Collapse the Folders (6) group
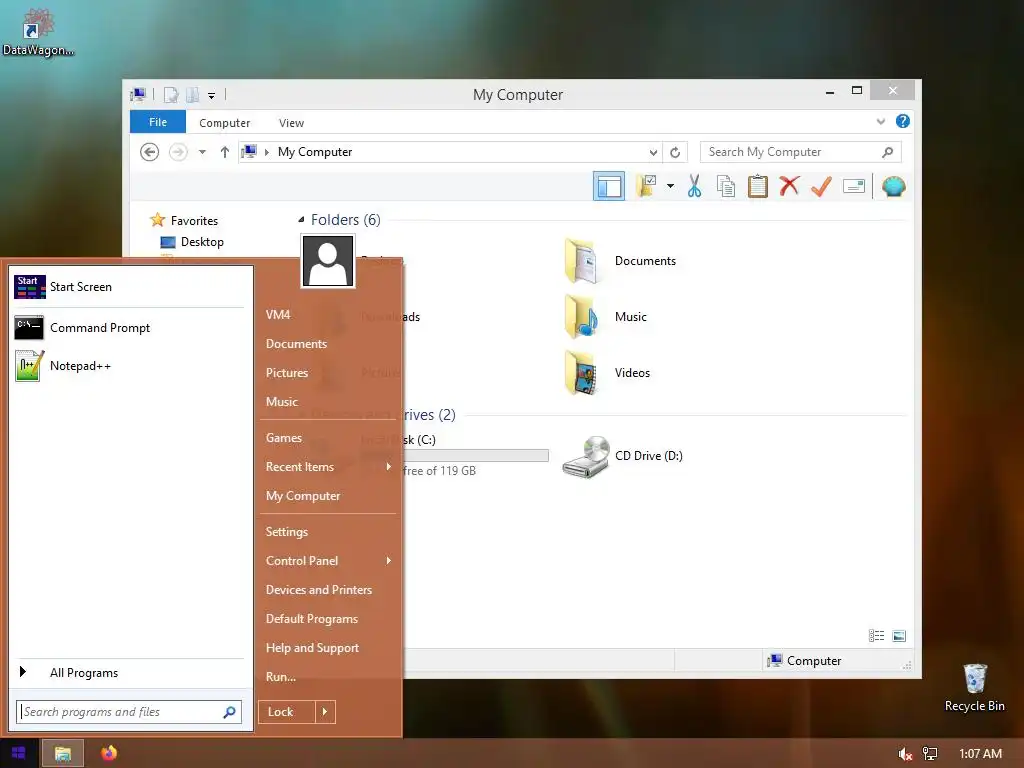Viewport: 1024px width, 768px height. click(301, 219)
